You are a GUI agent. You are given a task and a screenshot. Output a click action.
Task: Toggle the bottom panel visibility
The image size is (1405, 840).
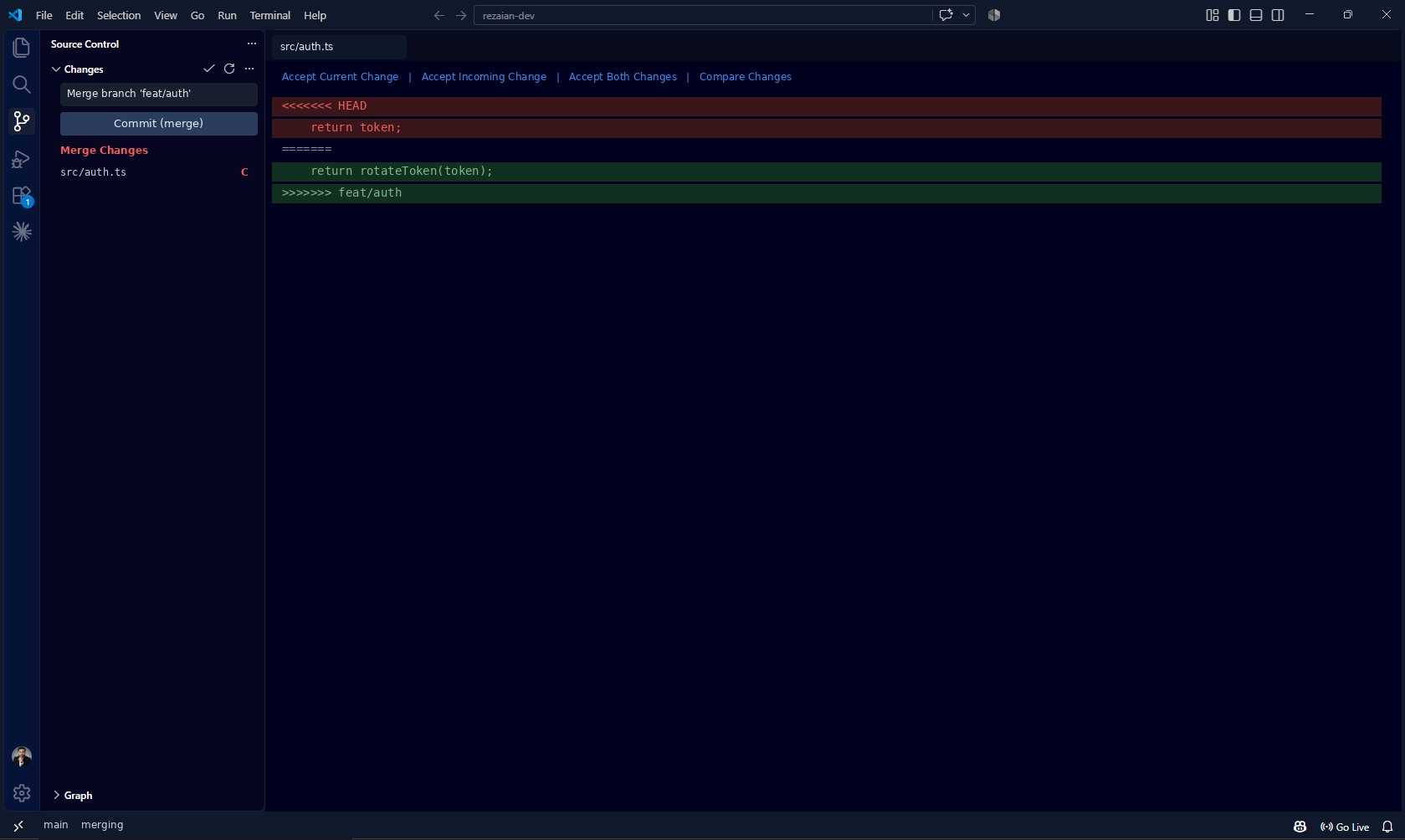click(x=1256, y=15)
